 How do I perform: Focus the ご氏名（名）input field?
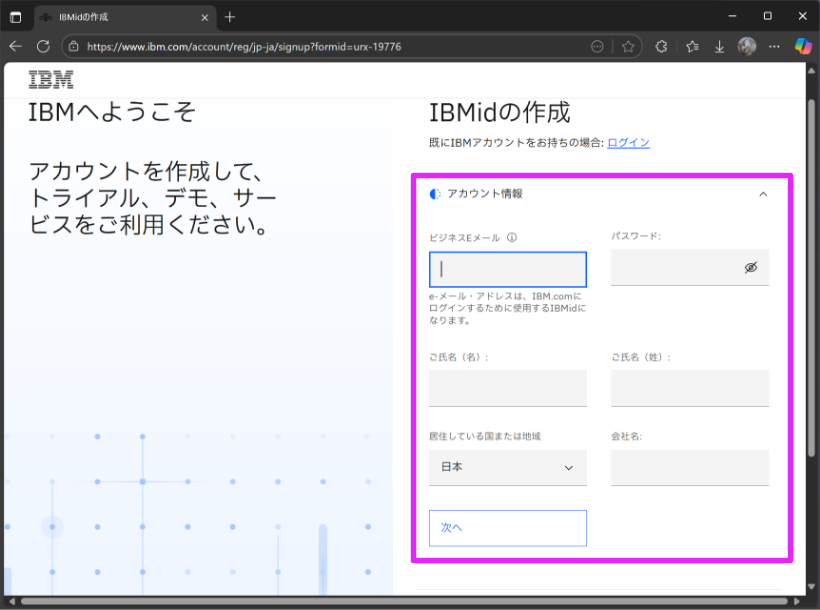pyautogui.click(x=508, y=388)
